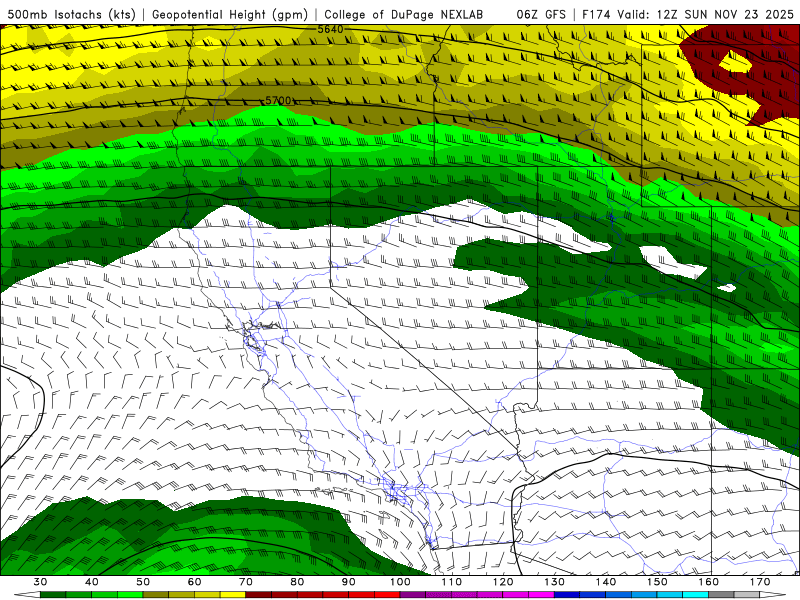Click the 'Geopotential Height (gpm)' header text
Viewport: 800px width, 600px height.
230,14
